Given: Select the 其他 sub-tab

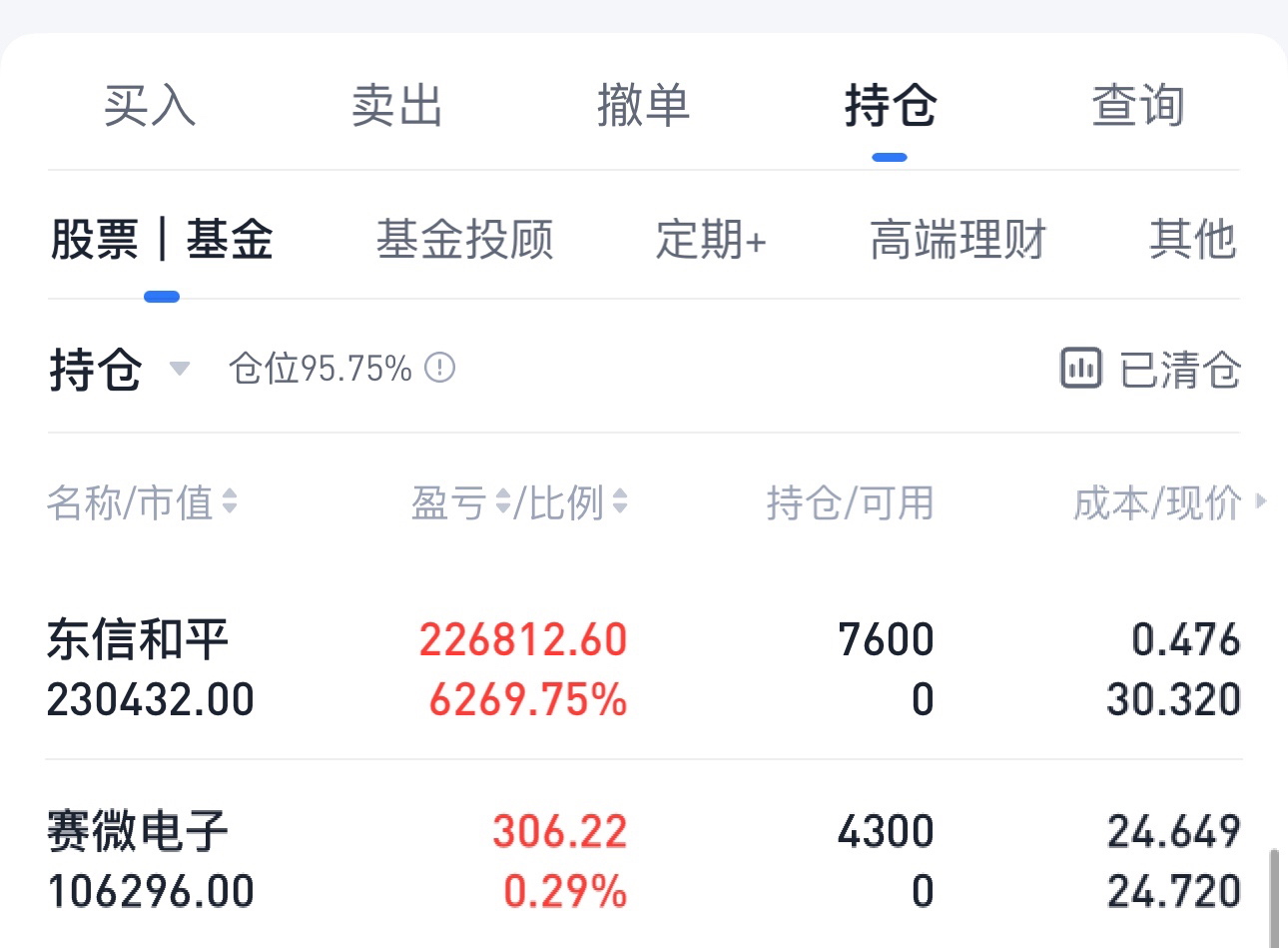Looking at the screenshot, I should pyautogui.click(x=1193, y=240).
